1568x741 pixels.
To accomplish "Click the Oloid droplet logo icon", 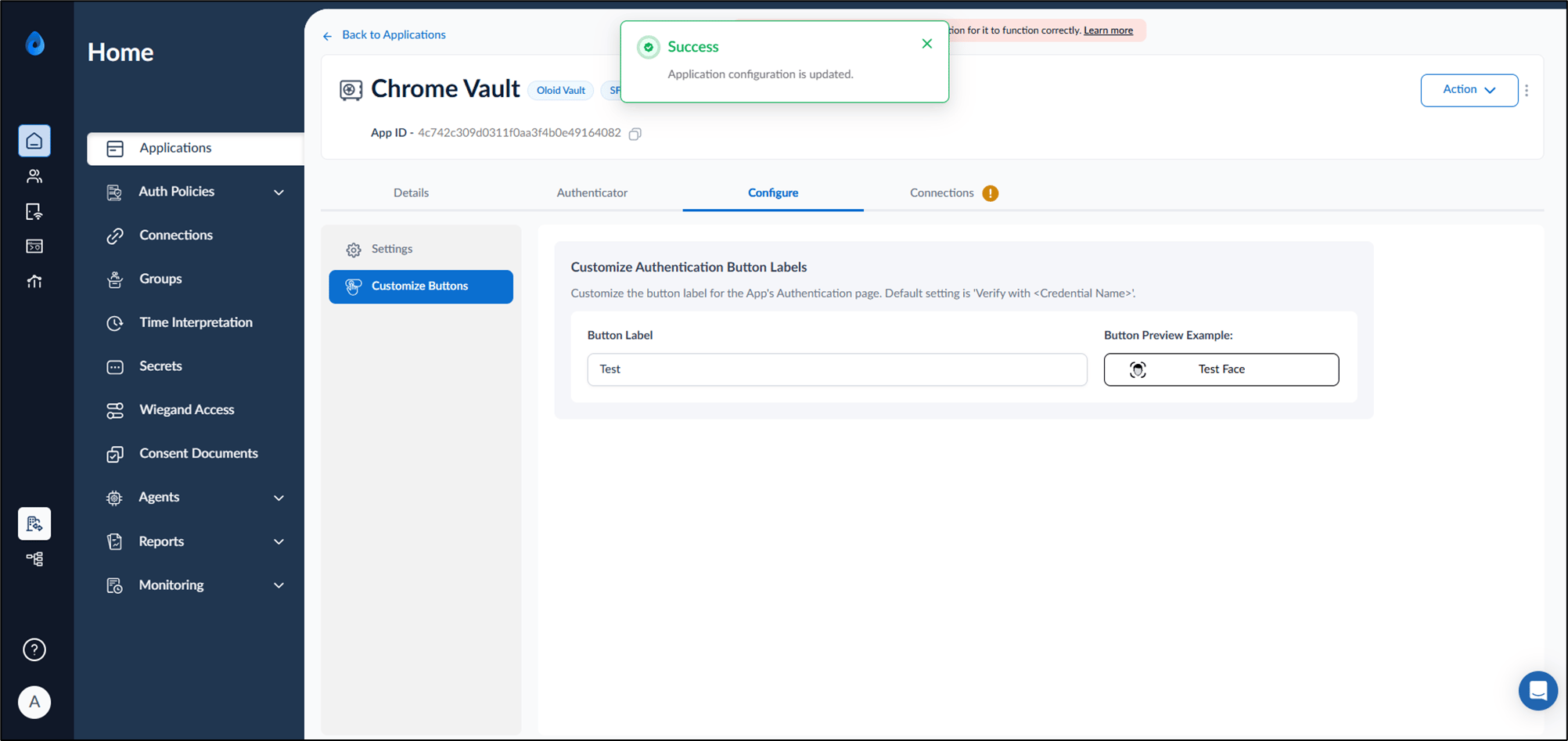I will pos(34,43).
